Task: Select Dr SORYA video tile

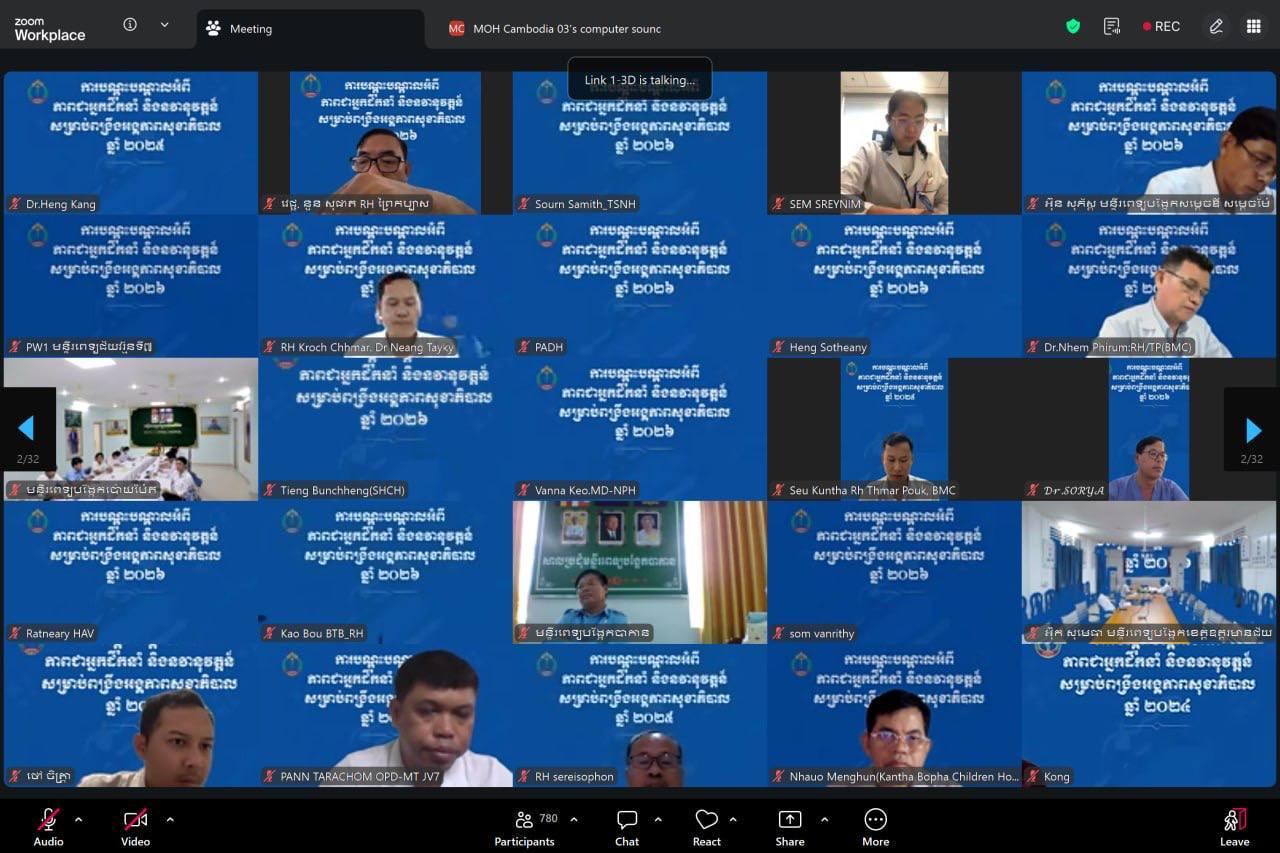Action: (x=1149, y=429)
